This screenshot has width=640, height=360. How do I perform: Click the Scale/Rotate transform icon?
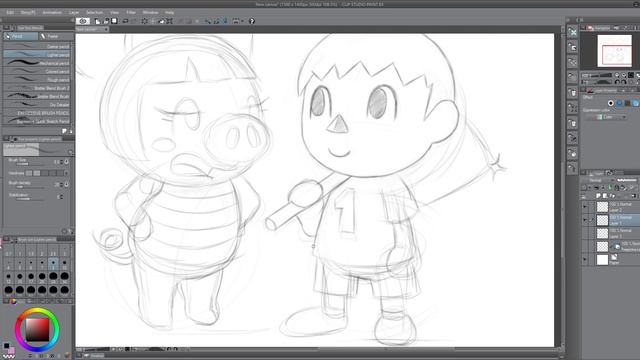click(170, 21)
